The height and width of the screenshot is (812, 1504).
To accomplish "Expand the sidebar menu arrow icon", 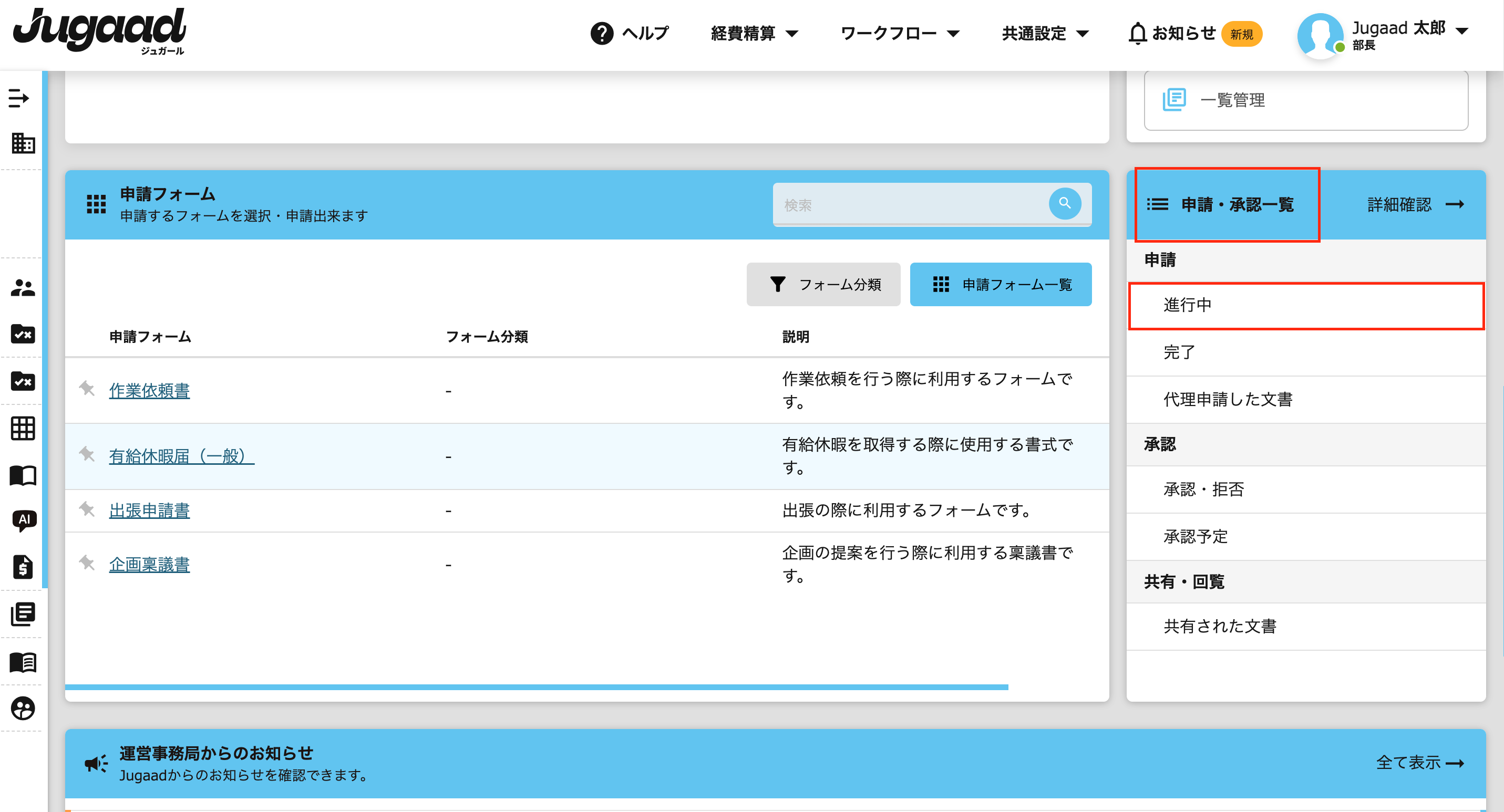I will pyautogui.click(x=19, y=98).
